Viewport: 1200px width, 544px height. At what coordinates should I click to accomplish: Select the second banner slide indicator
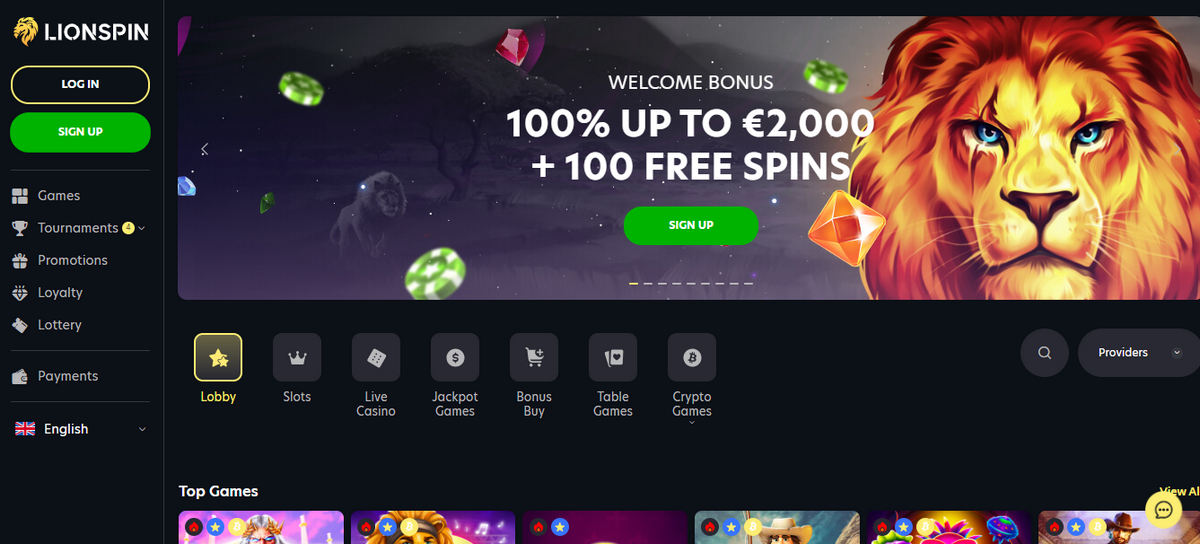[648, 284]
